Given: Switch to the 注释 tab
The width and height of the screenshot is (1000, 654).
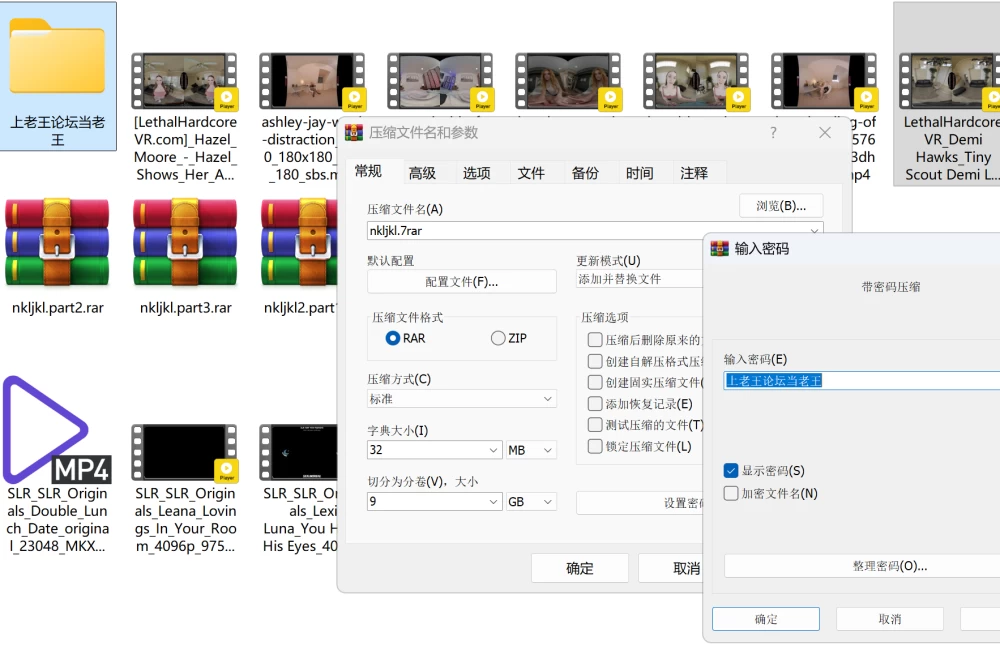Looking at the screenshot, I should click(694, 173).
